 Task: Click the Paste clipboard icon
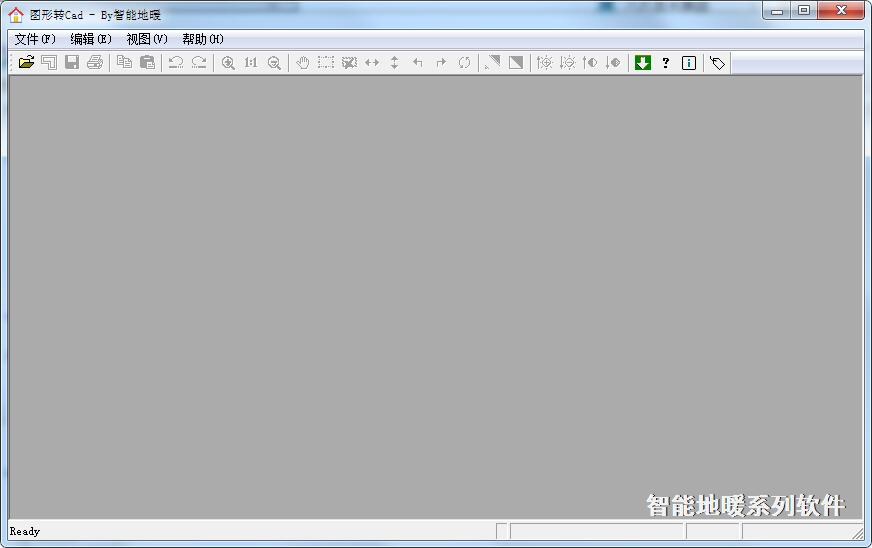coord(147,62)
